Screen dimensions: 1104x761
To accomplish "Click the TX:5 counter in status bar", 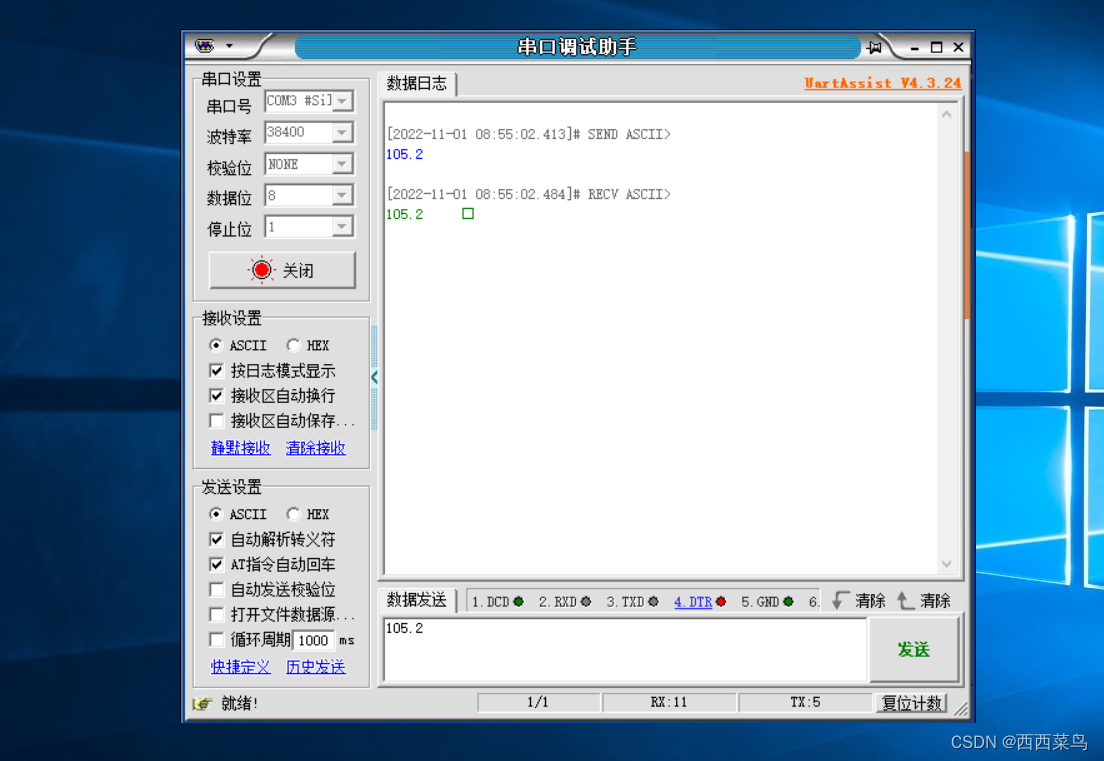I will (805, 703).
